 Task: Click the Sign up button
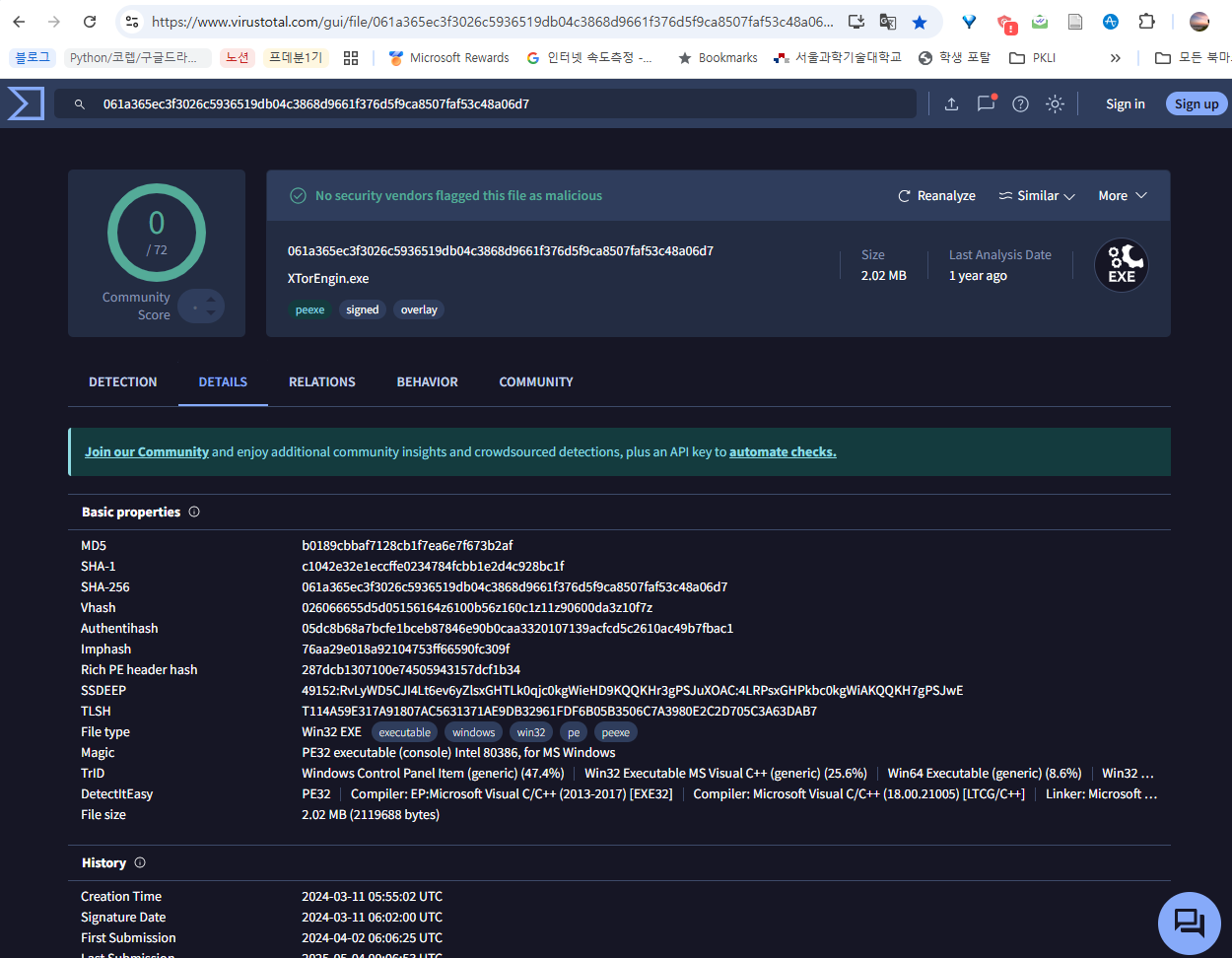[1197, 103]
